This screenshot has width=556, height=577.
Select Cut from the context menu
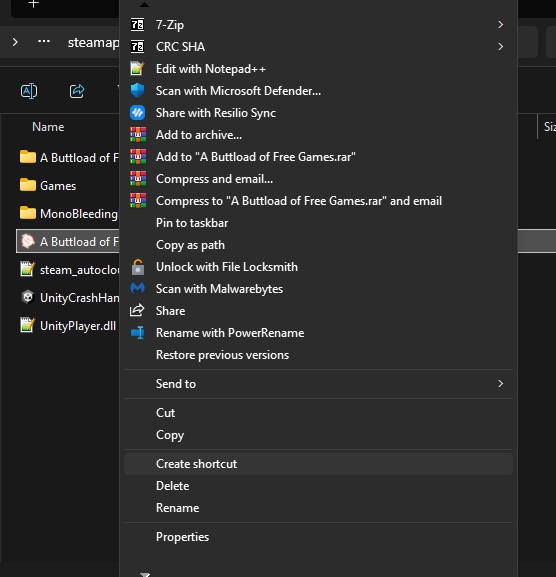[x=318, y=413]
